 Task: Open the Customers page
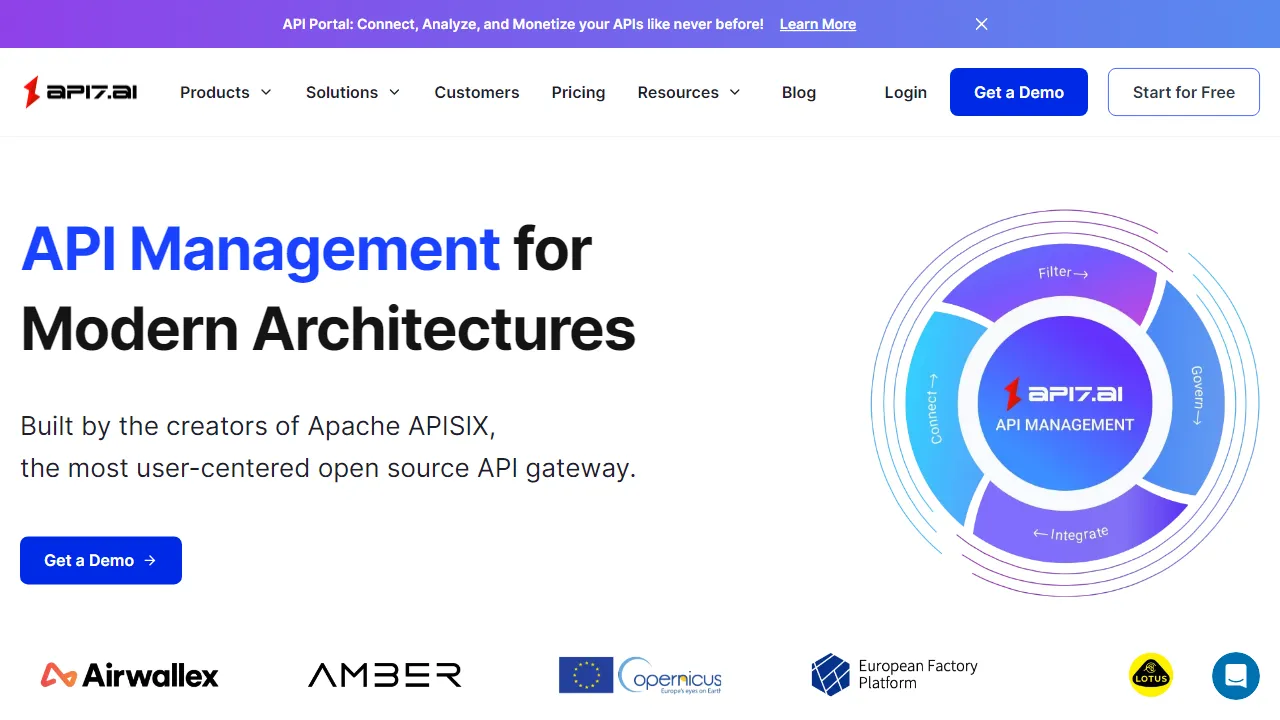[x=477, y=92]
